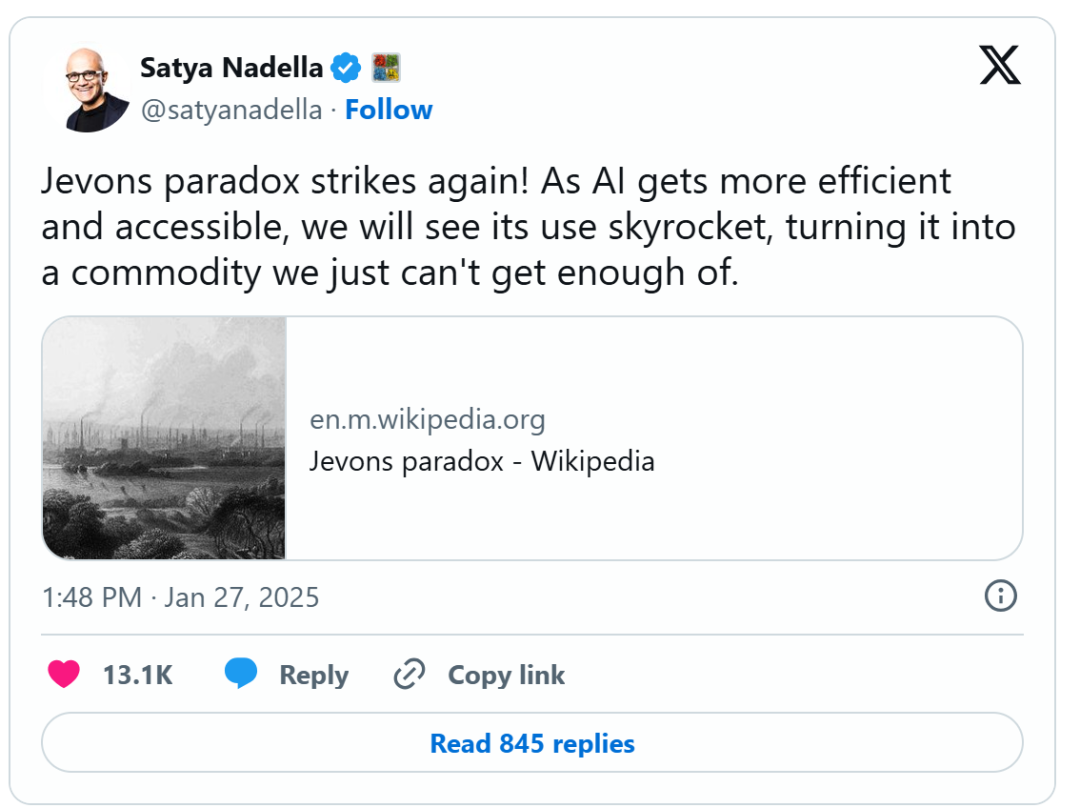1080x808 pixels.
Task: Open the 1:48 PM Jan 27, 2025 timestamp
Action: coord(180,597)
